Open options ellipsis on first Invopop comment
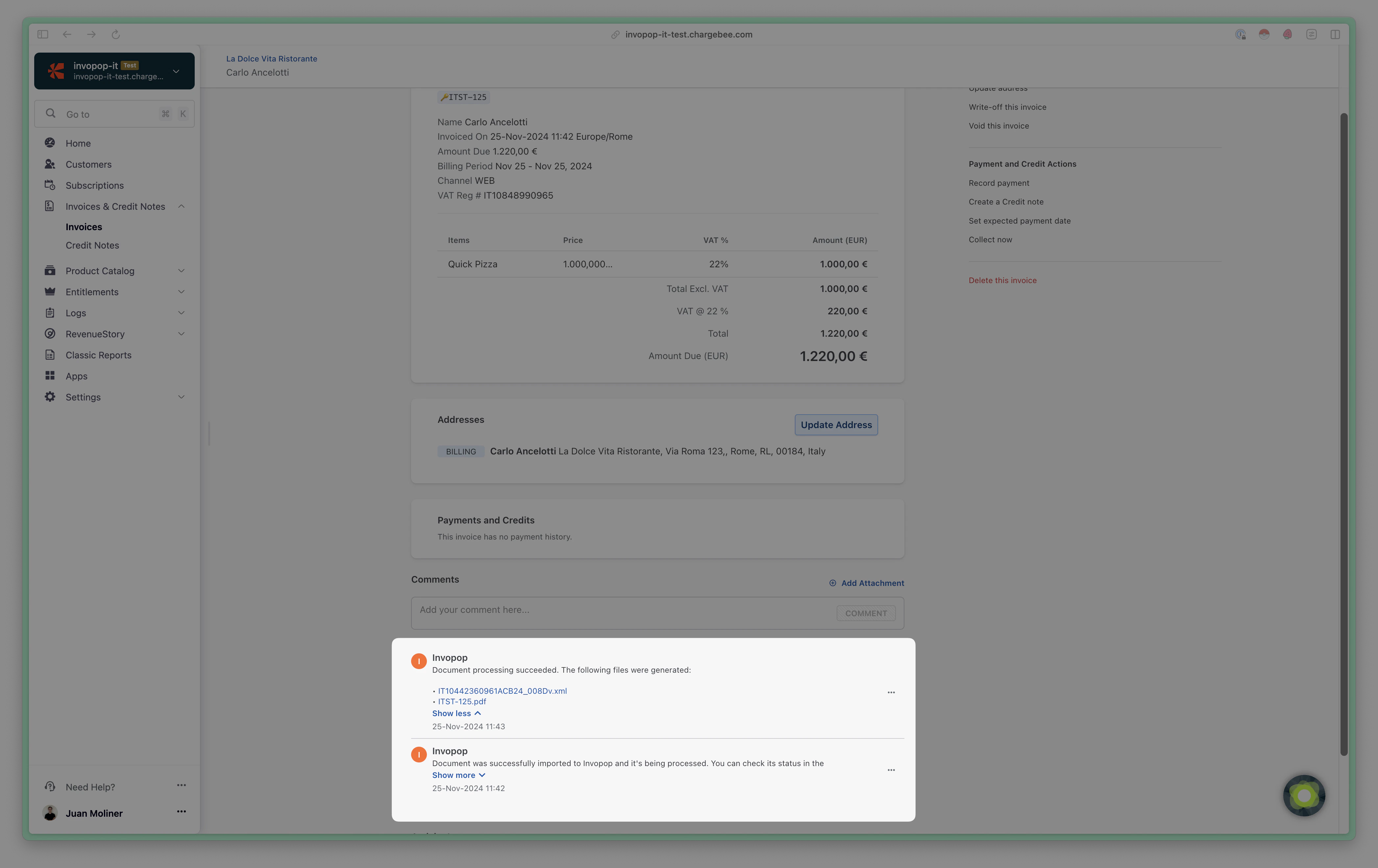This screenshot has height=868, width=1378. click(x=891, y=692)
